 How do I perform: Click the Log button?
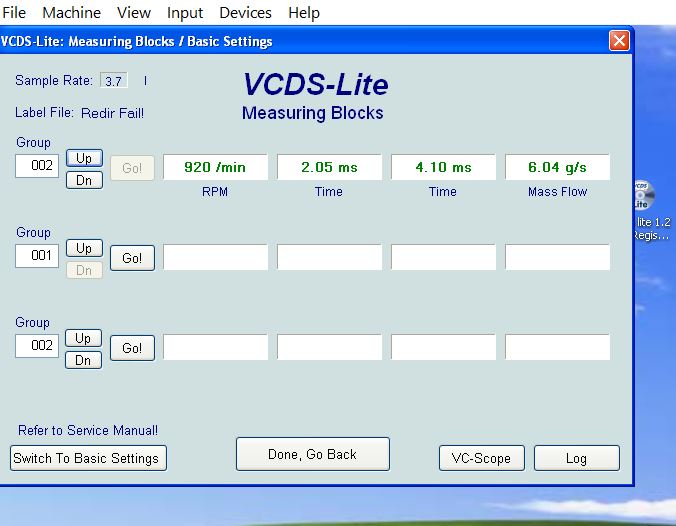576,458
